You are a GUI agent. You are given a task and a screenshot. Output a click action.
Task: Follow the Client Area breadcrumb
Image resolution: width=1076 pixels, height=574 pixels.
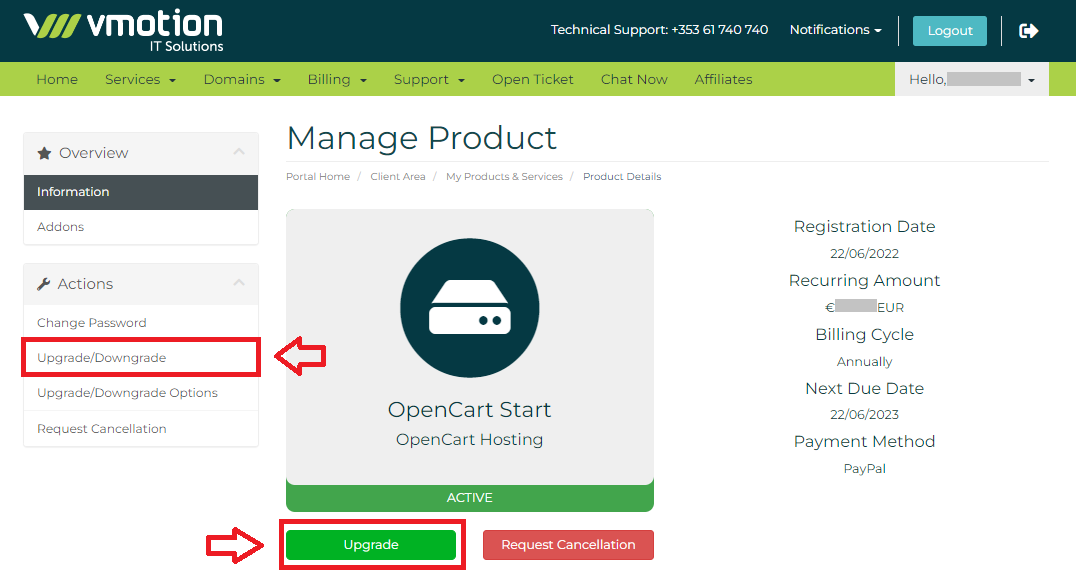pyautogui.click(x=398, y=176)
